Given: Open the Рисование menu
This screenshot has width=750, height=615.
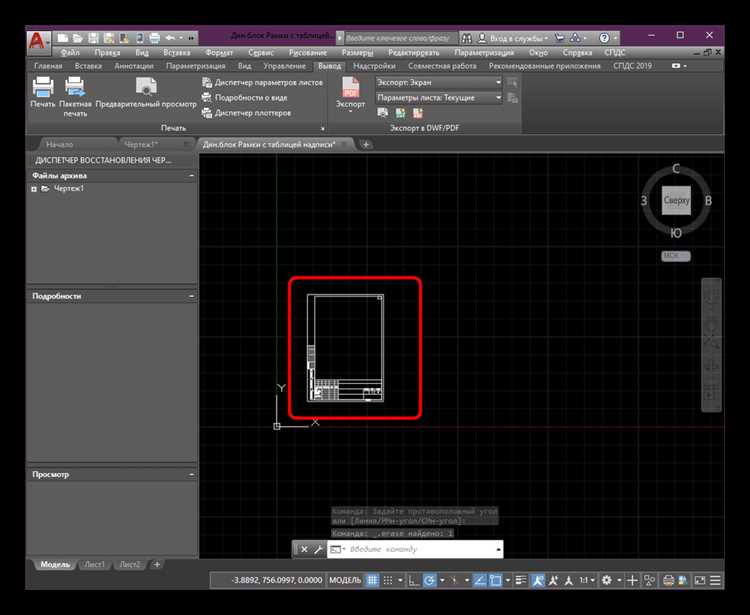Looking at the screenshot, I should (308, 53).
